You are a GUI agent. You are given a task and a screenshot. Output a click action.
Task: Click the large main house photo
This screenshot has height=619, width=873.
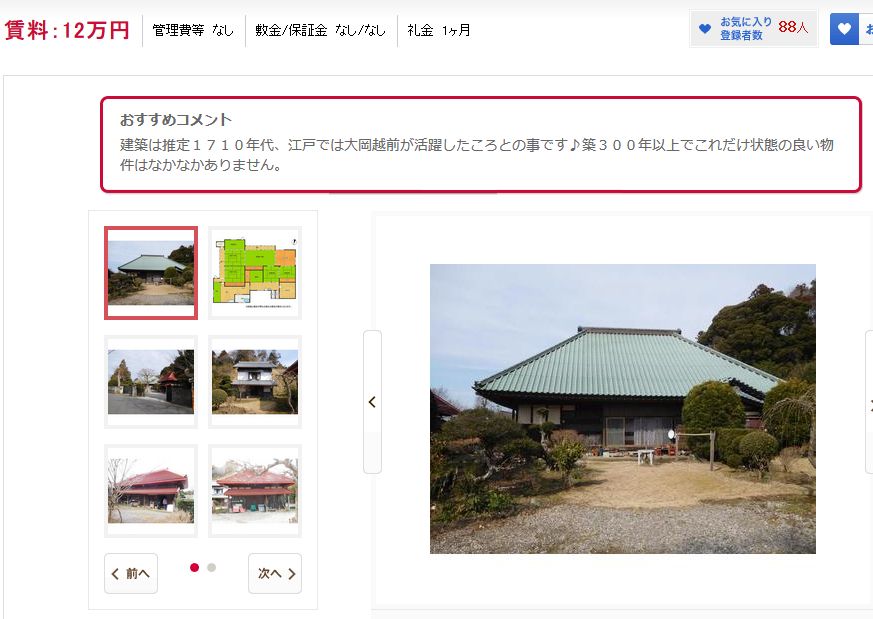(622, 409)
